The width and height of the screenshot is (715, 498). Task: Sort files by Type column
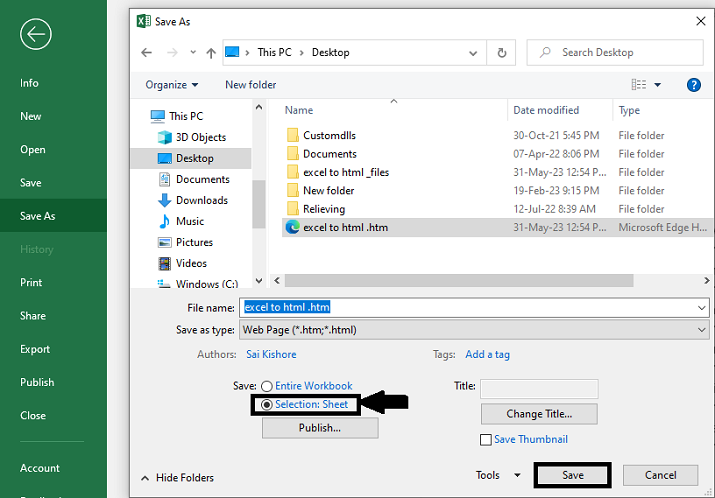tap(629, 110)
